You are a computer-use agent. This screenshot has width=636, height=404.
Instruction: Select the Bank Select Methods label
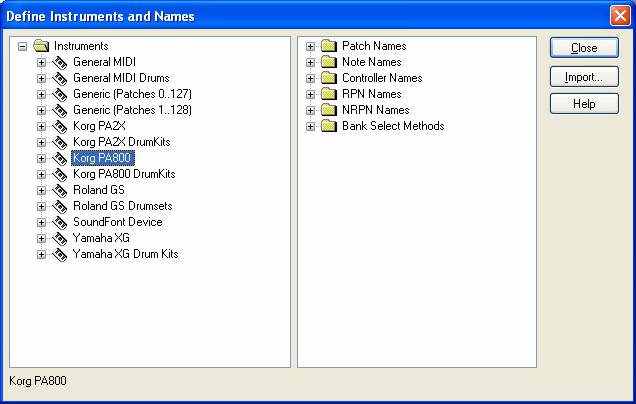(393, 126)
